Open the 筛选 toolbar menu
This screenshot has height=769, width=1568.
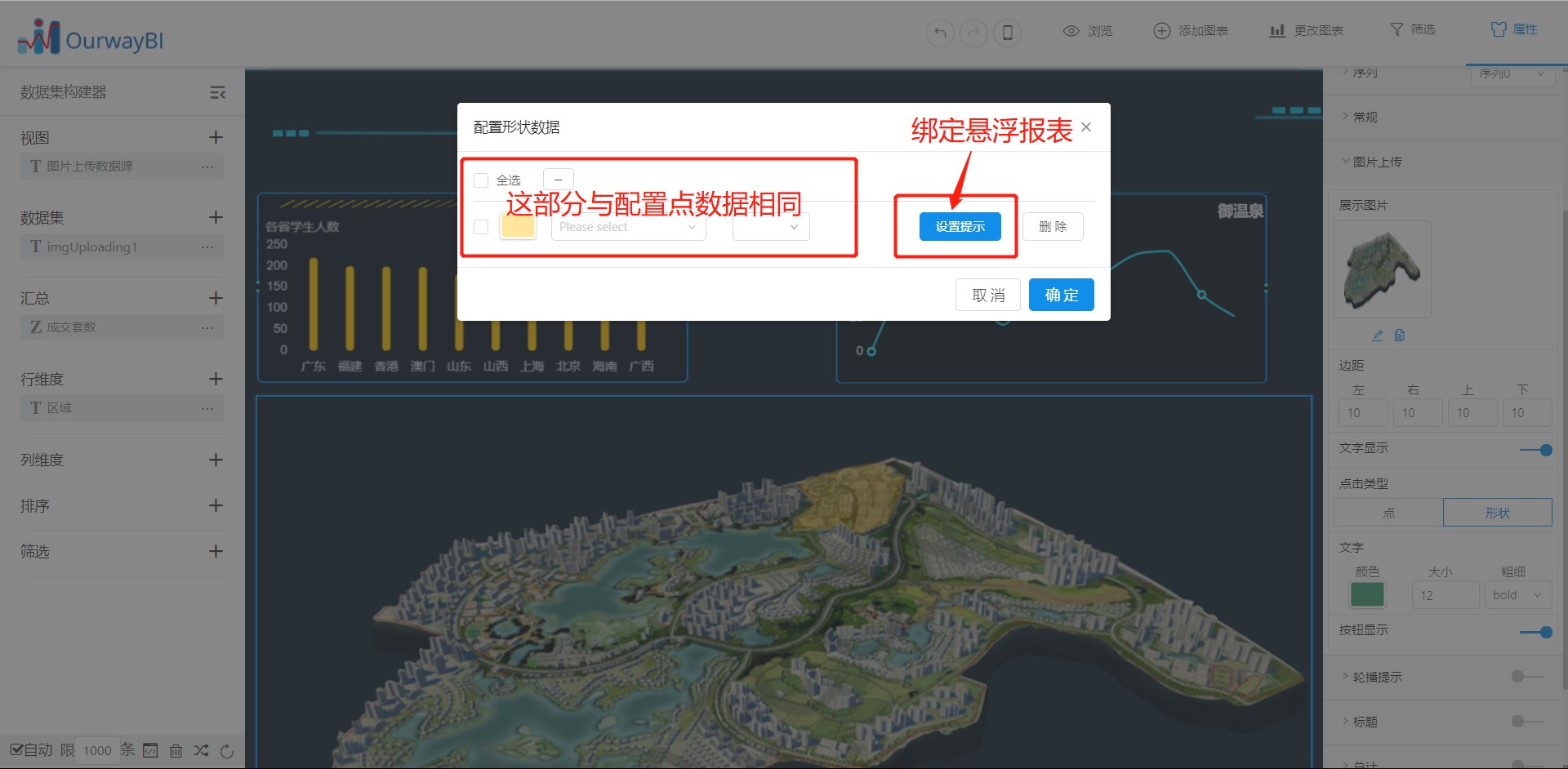pos(1413,29)
